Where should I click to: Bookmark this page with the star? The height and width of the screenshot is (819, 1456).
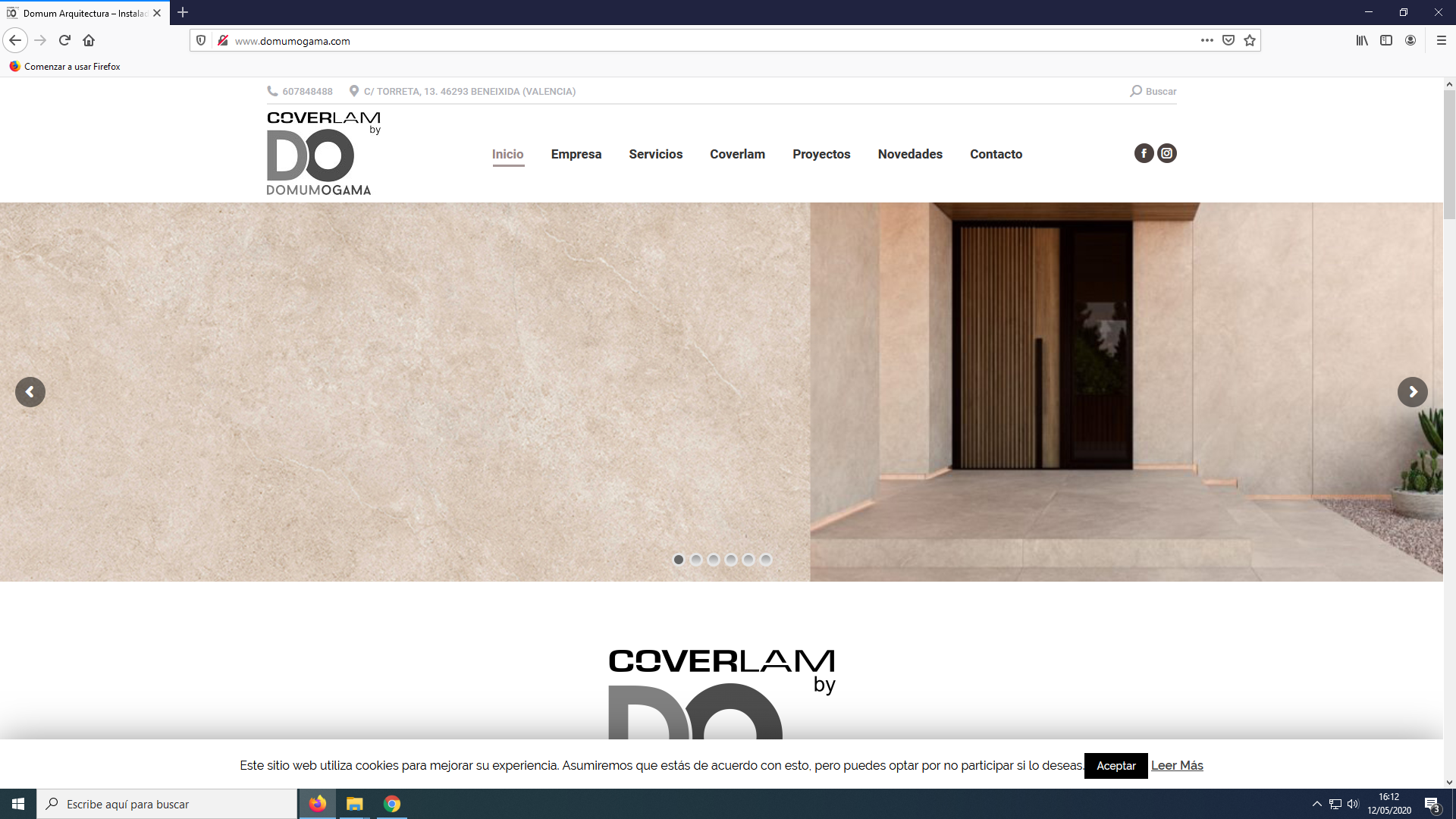point(1250,40)
